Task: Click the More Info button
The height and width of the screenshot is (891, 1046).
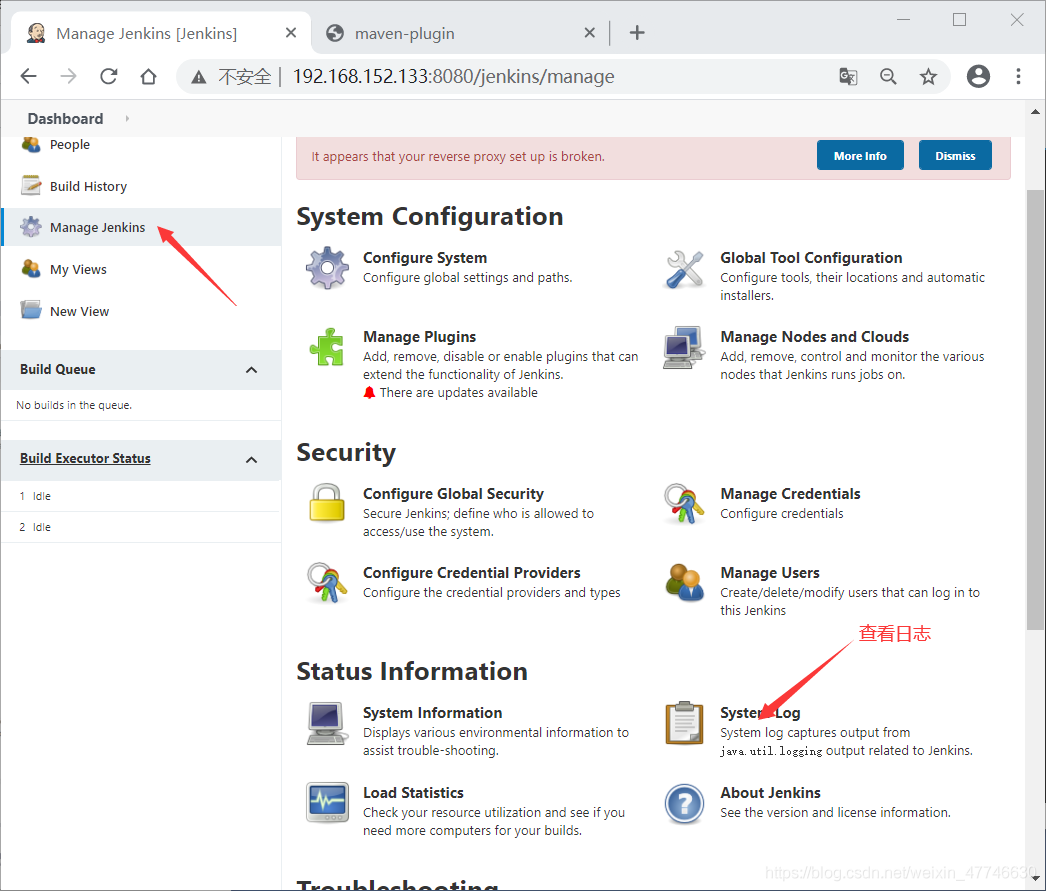Action: [860, 155]
